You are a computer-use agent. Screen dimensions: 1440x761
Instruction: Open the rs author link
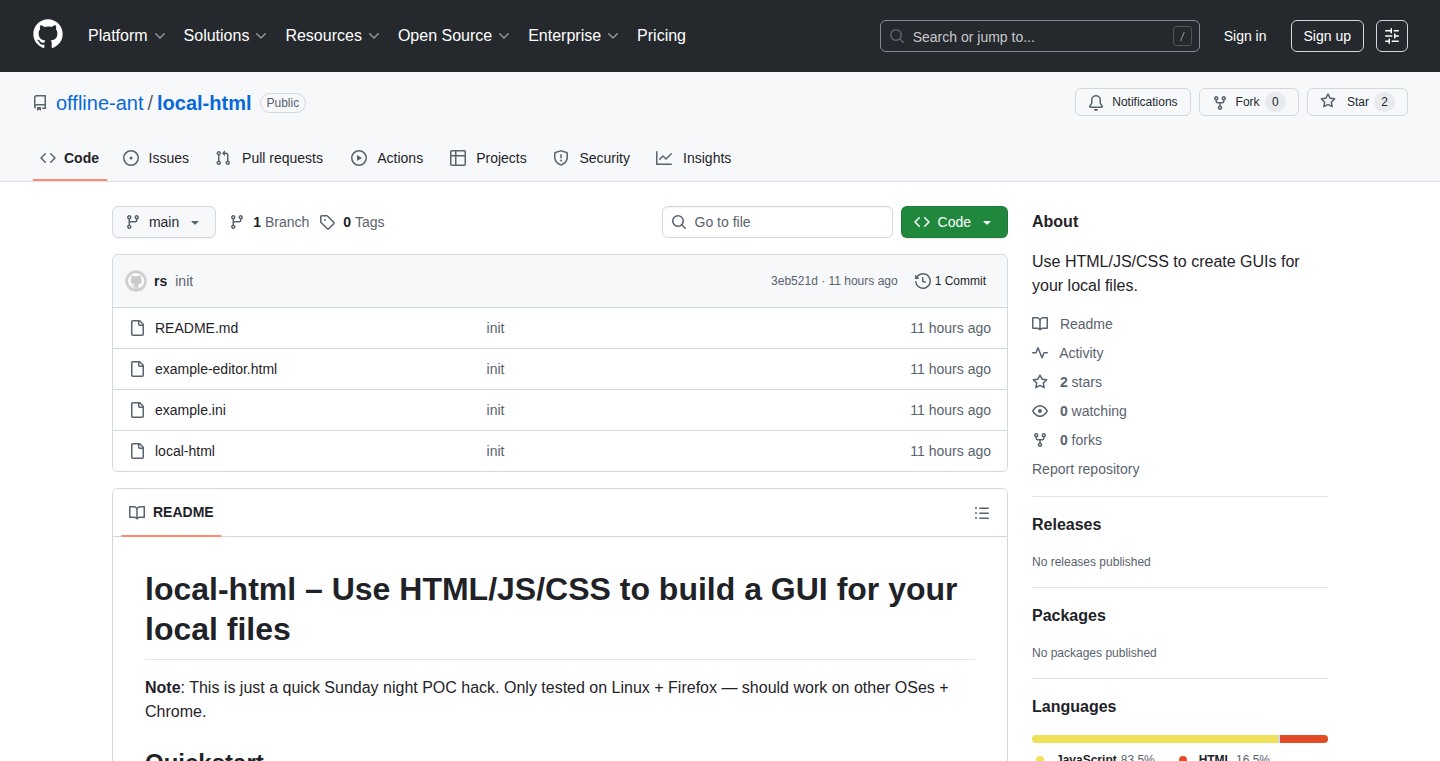pyautogui.click(x=161, y=281)
